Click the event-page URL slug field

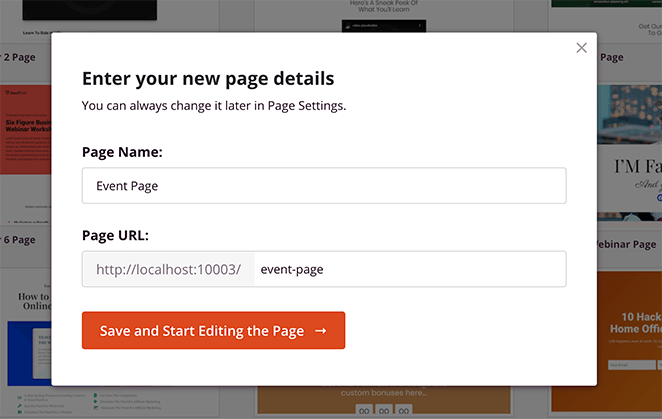pyautogui.click(x=410, y=269)
